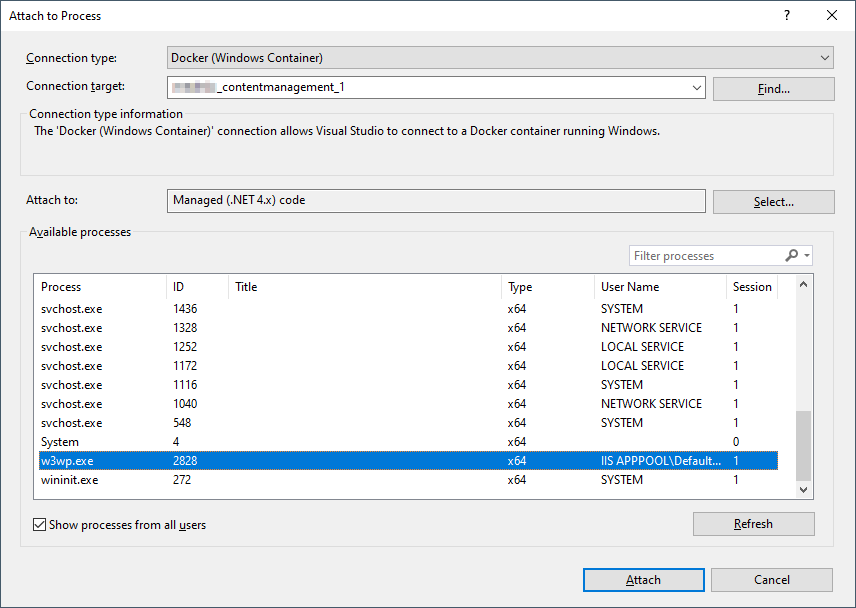
Task: Click the help question mark icon
Action: pyautogui.click(x=787, y=15)
